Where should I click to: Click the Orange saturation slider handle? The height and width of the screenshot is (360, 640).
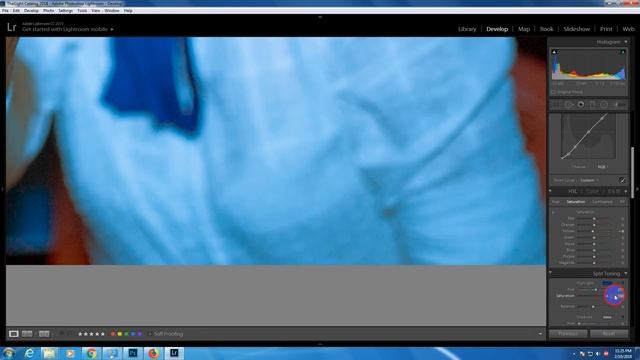[594, 225]
